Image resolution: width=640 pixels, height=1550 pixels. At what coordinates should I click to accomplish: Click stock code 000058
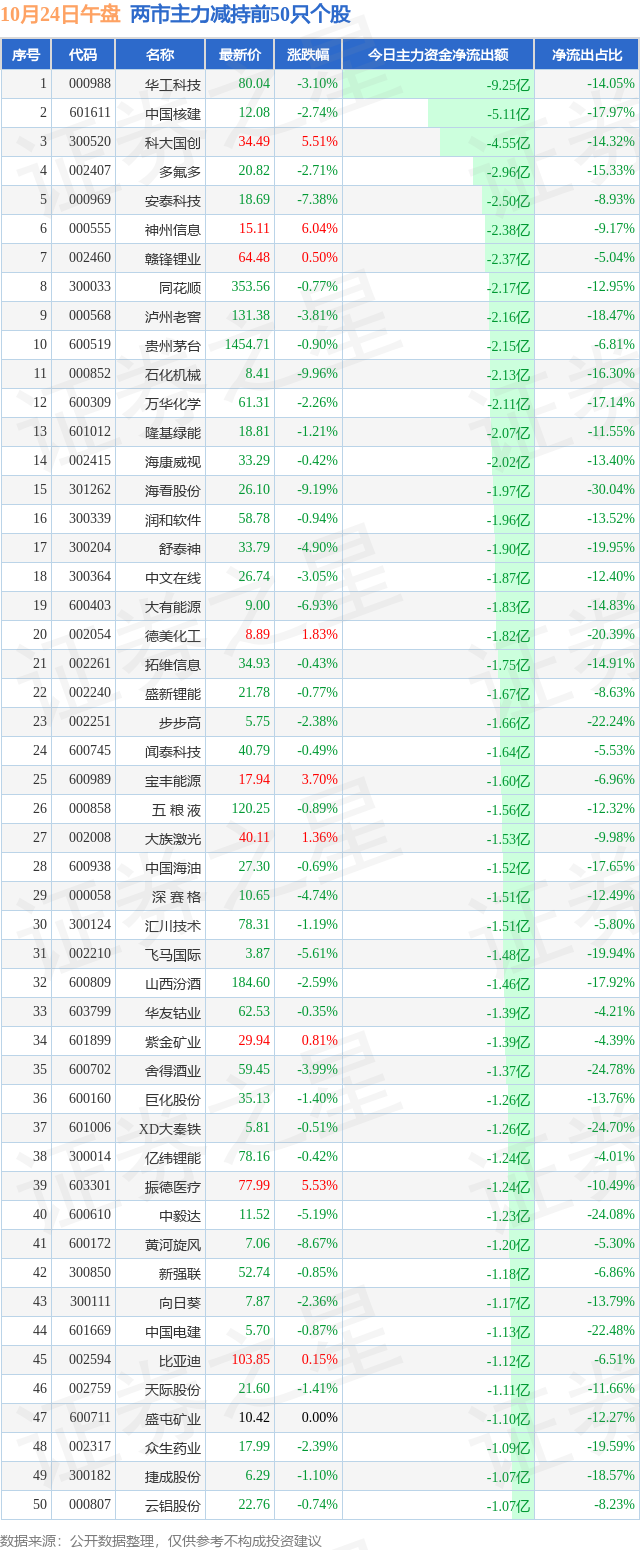pyautogui.click(x=90, y=896)
